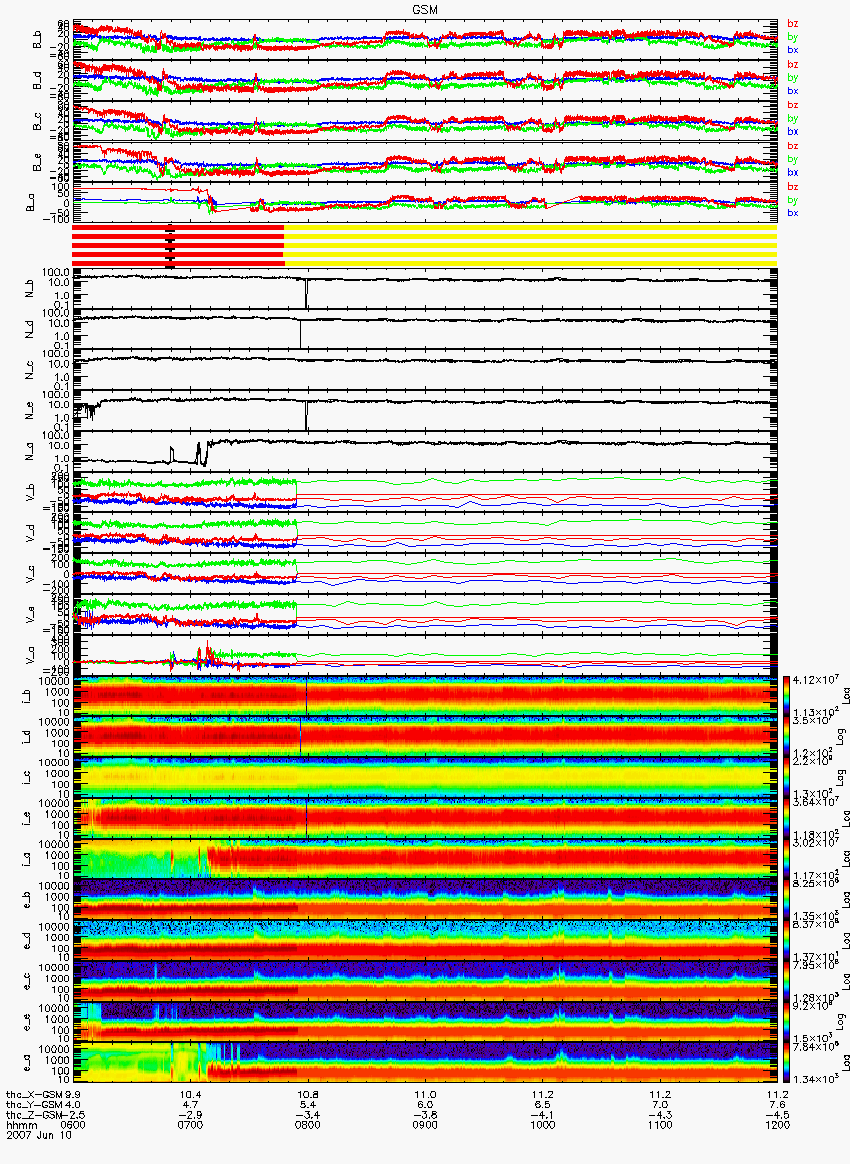Select the B_e panel axis label

click(x=36, y=163)
